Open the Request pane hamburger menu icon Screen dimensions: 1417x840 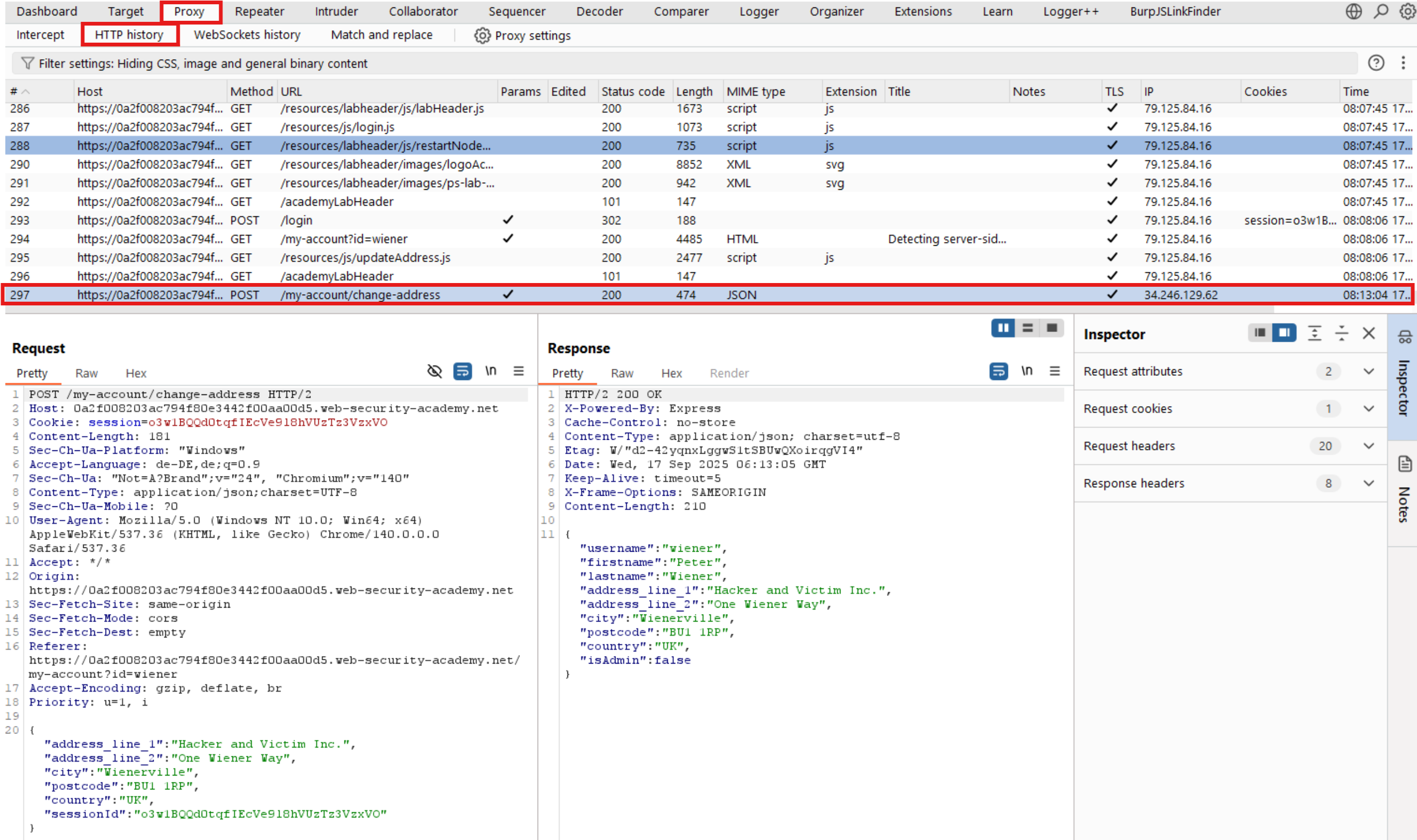(518, 371)
